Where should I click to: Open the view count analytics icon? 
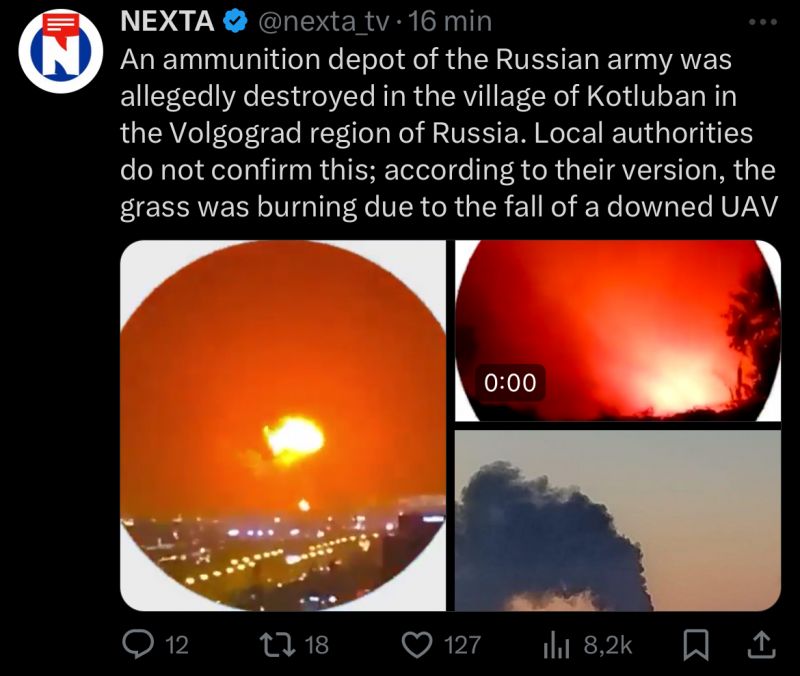556,645
